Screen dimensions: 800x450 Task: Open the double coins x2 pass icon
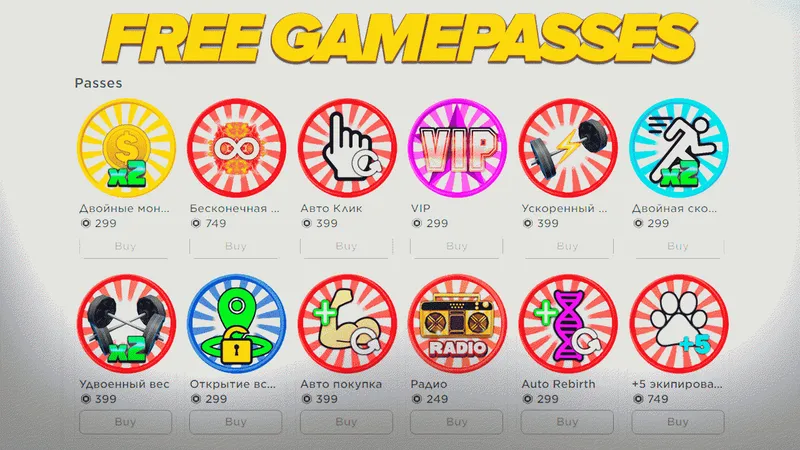pyautogui.click(x=127, y=148)
